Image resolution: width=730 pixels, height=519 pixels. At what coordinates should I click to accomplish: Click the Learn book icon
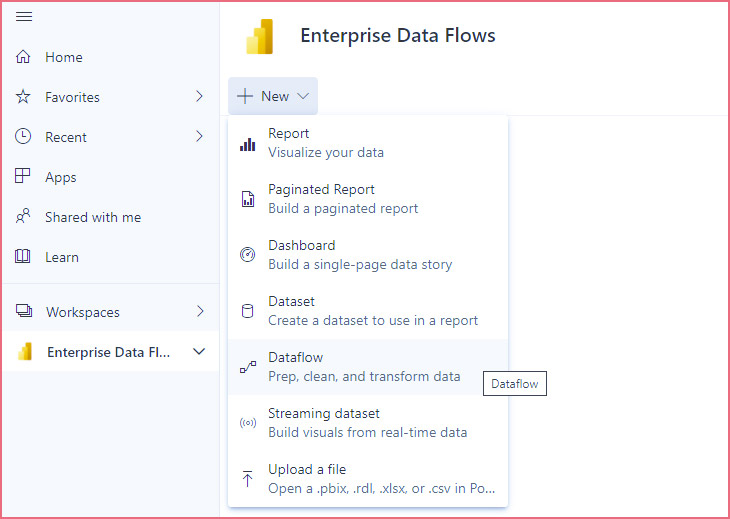coord(23,256)
